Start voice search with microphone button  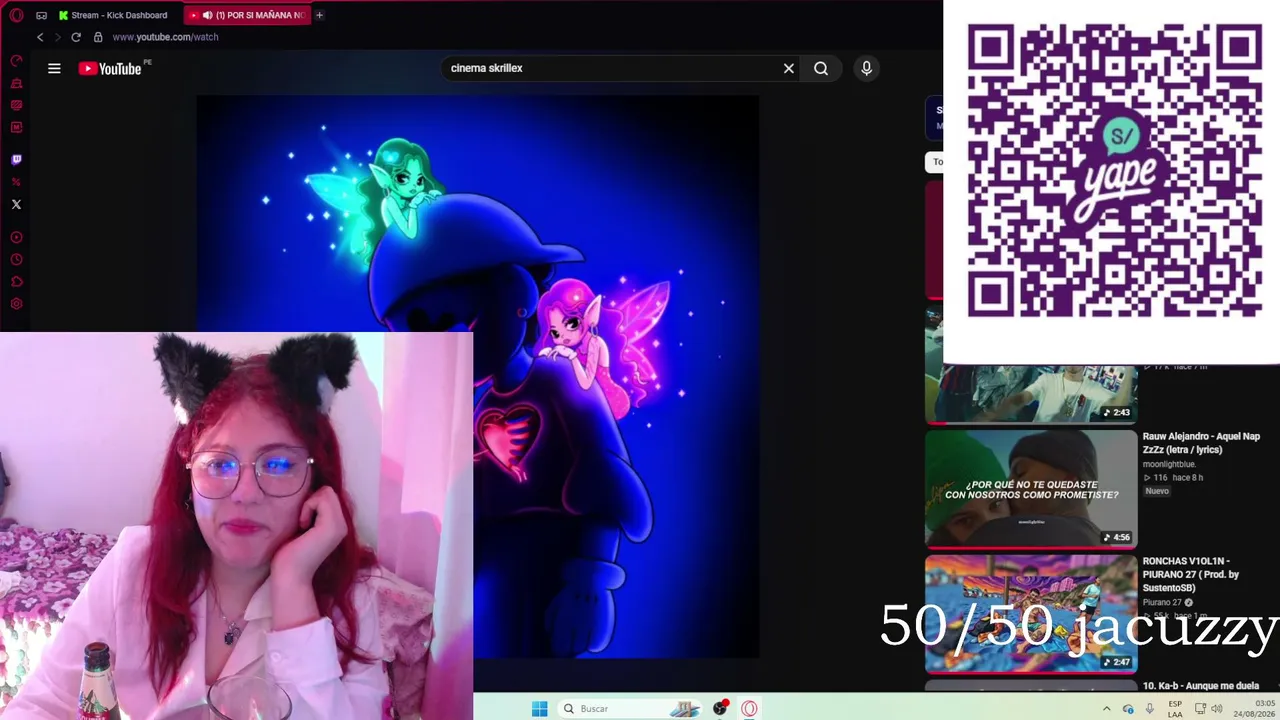pyautogui.click(x=866, y=68)
